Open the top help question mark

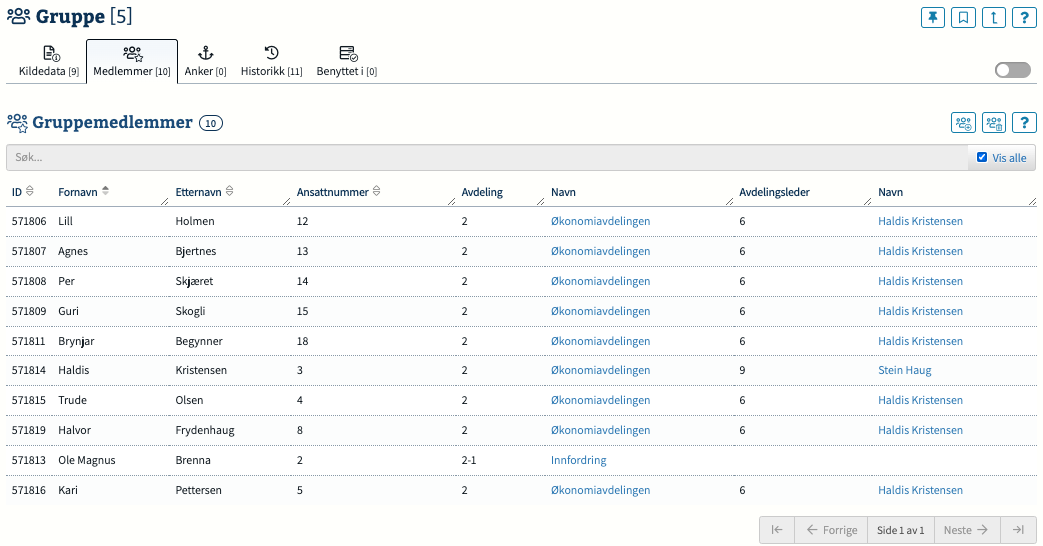click(x=1024, y=17)
